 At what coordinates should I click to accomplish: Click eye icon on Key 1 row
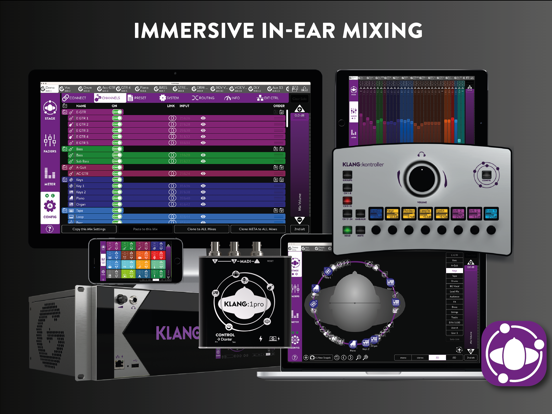[x=203, y=186]
